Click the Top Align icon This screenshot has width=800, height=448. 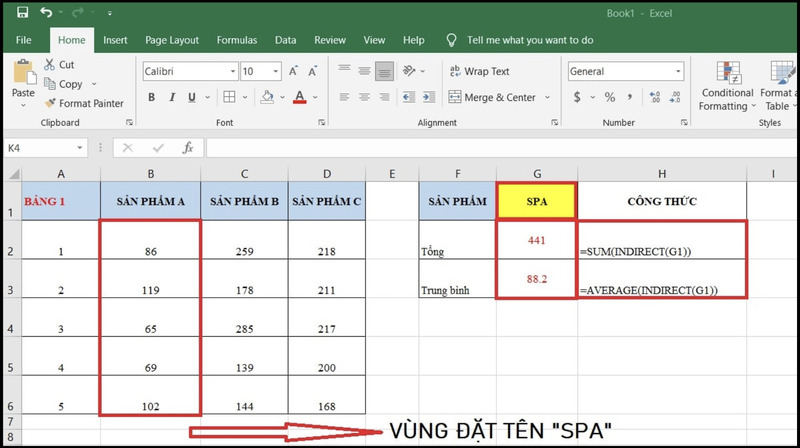[344, 70]
